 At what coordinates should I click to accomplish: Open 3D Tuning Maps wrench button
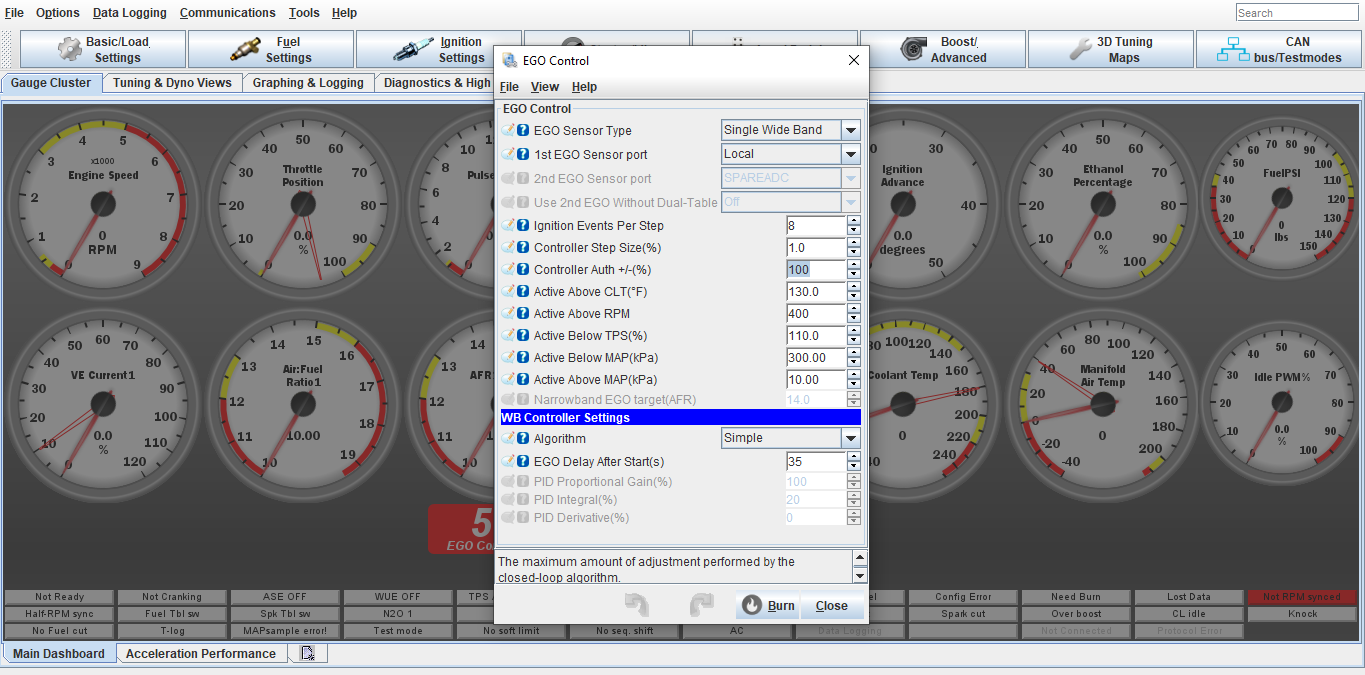click(x=1111, y=49)
